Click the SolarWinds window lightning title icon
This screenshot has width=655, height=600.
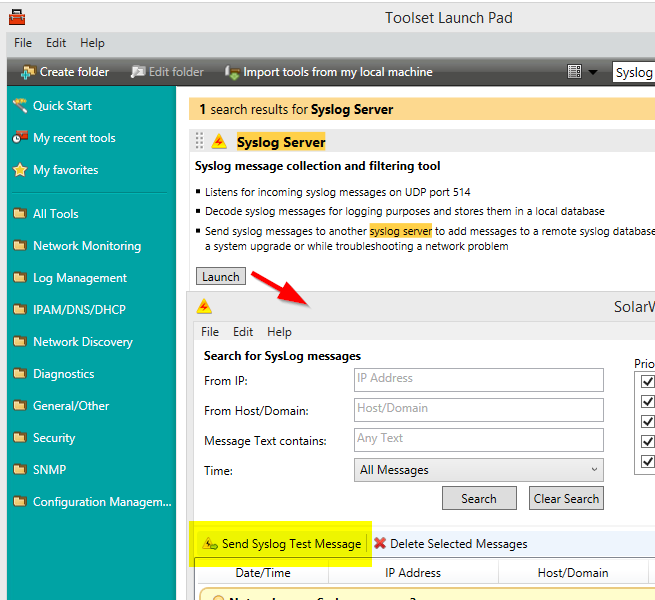(x=204, y=306)
